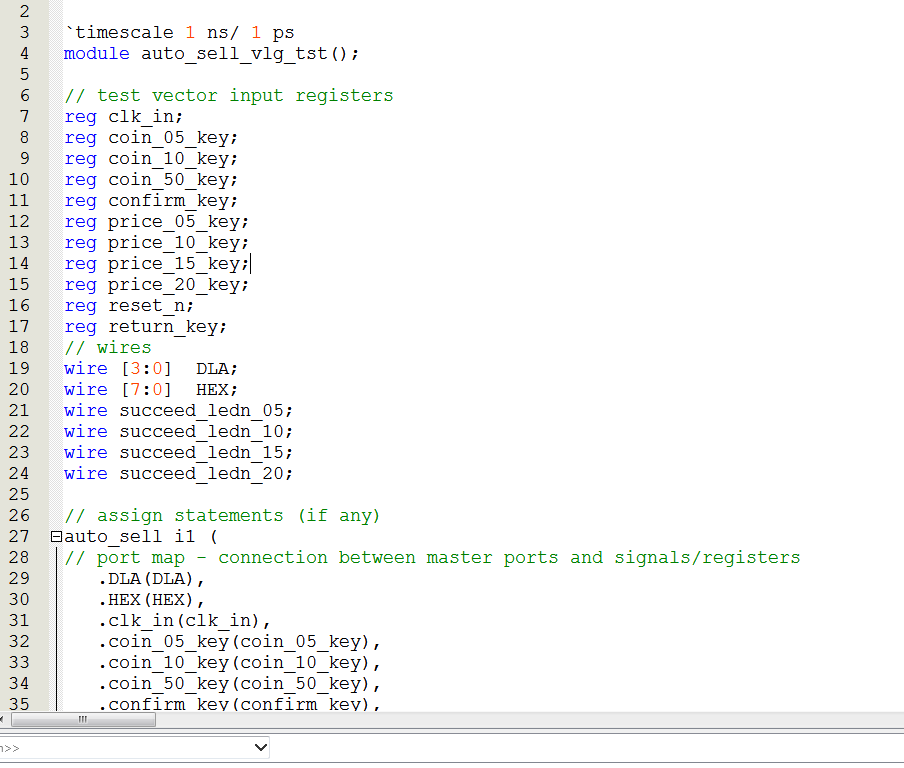The image size is (904, 768).
Task: Click 'coin_50_key;' on line 10
Action: 173,180
